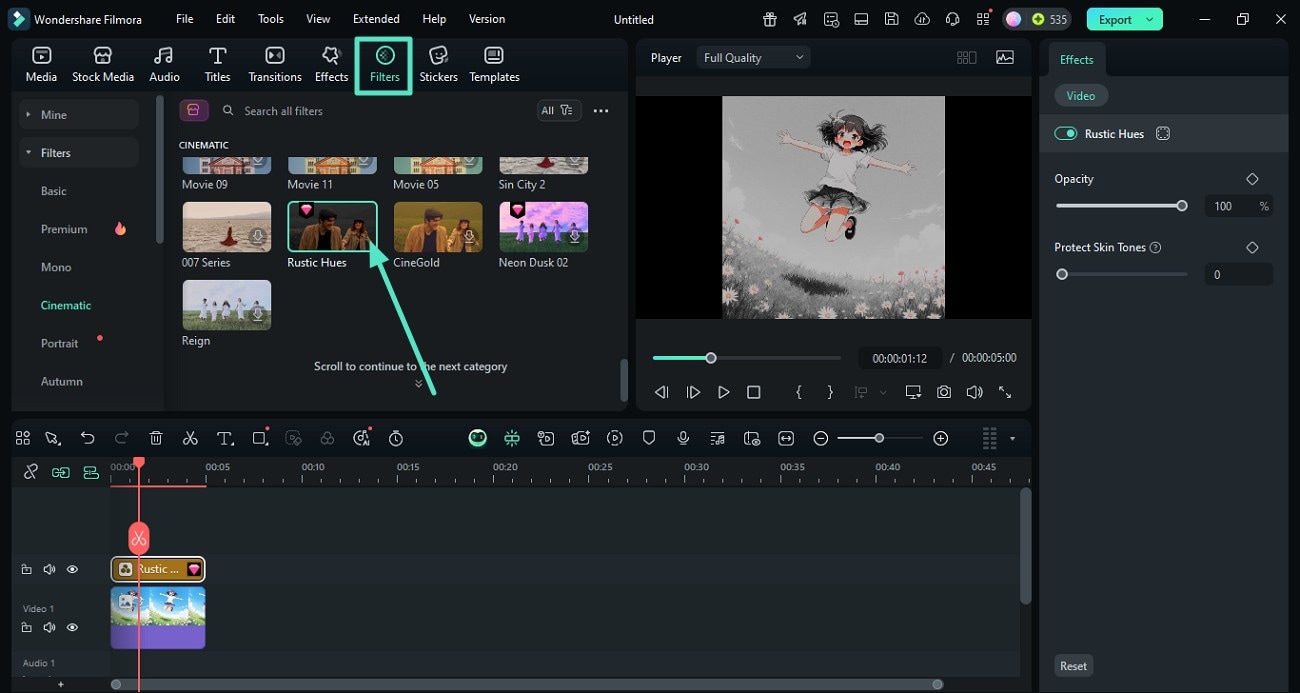Image resolution: width=1300 pixels, height=693 pixels.
Task: Select the Reign filter thumbnail
Action: [227, 305]
